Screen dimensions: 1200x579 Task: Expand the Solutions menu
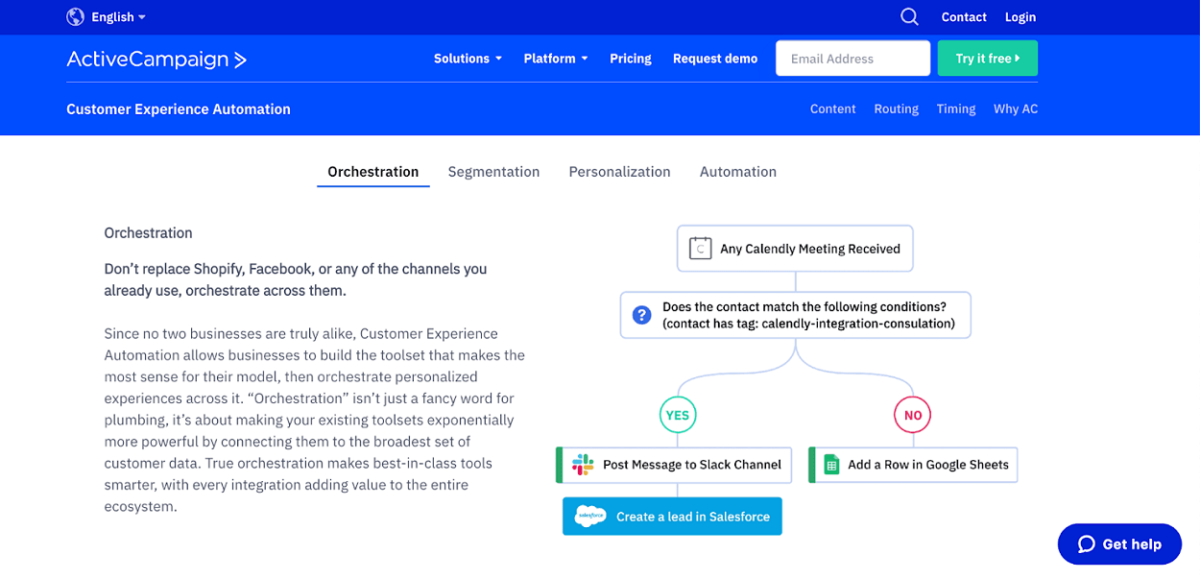coord(467,58)
